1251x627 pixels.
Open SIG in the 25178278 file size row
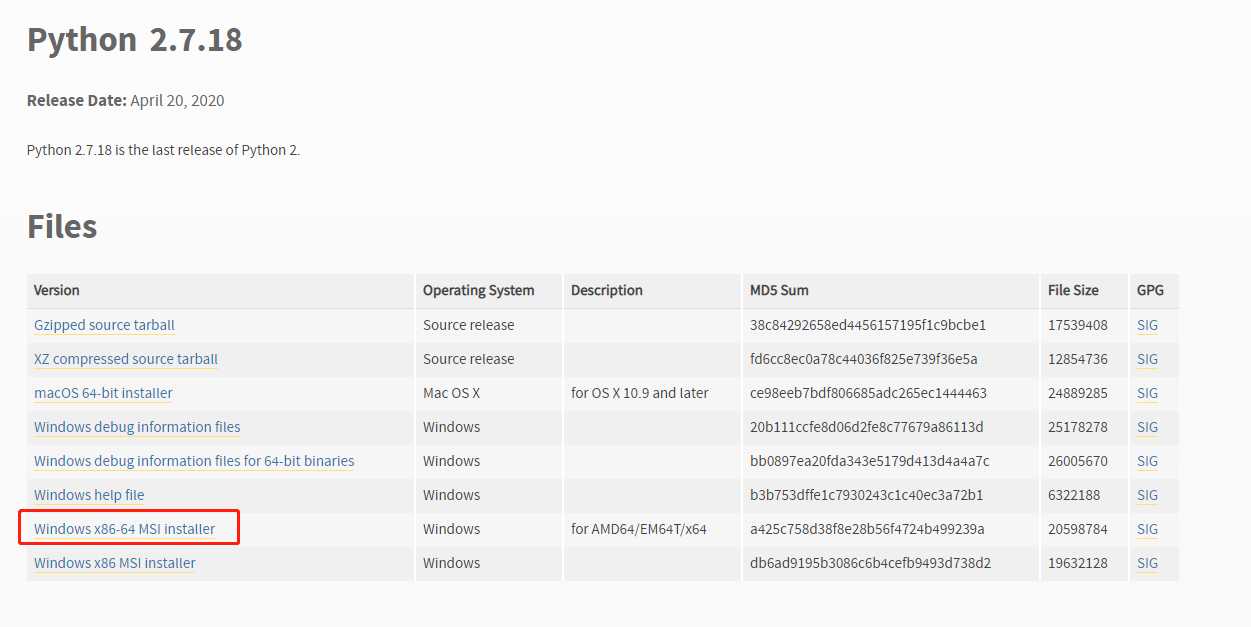(1147, 427)
